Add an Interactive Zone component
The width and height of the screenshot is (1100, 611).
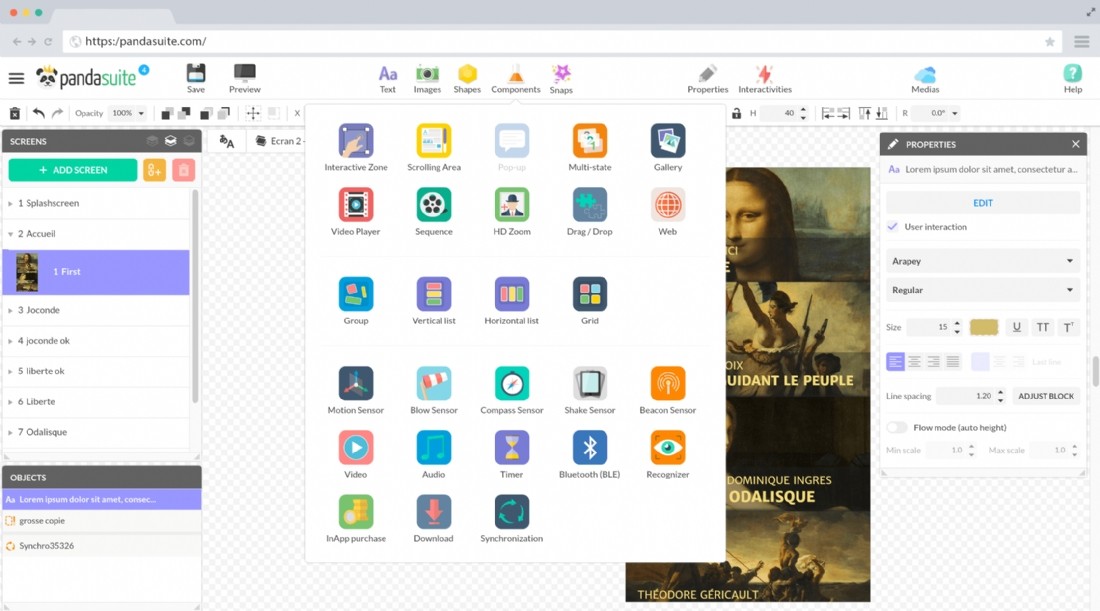pos(356,141)
